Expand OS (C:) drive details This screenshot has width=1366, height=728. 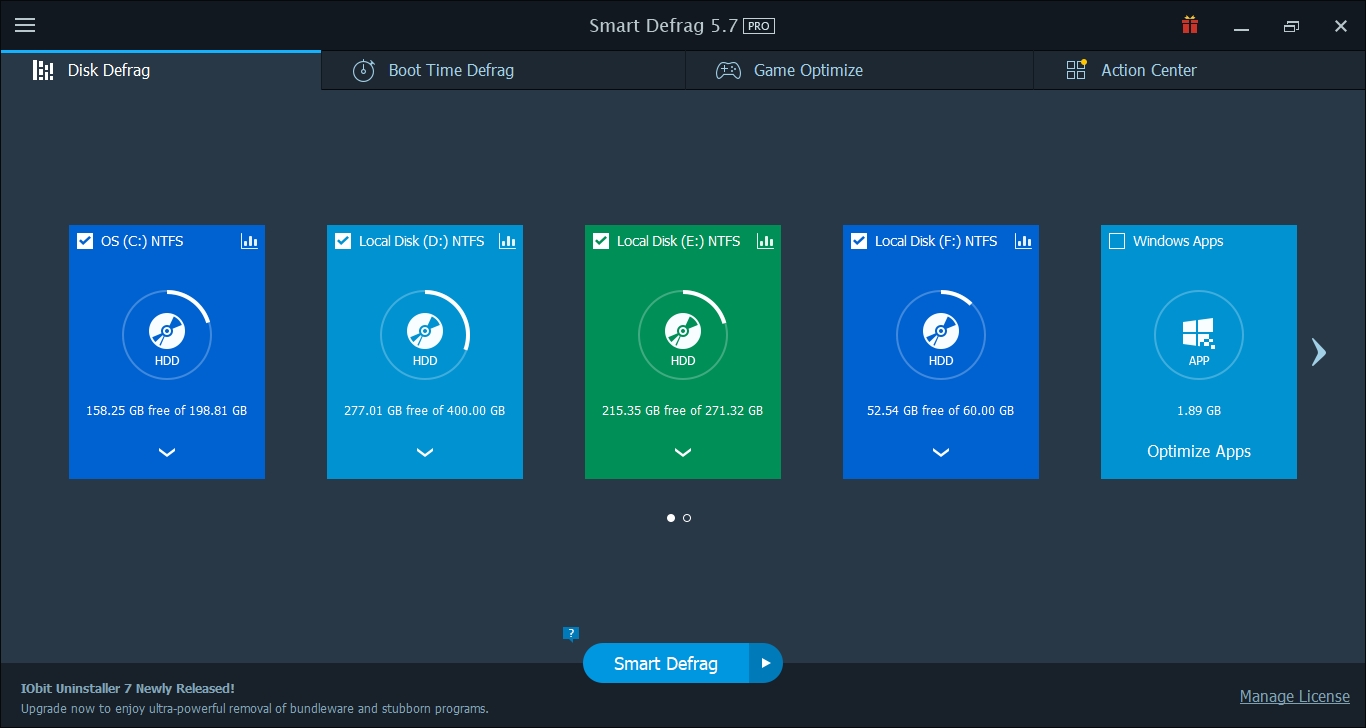[x=167, y=452]
